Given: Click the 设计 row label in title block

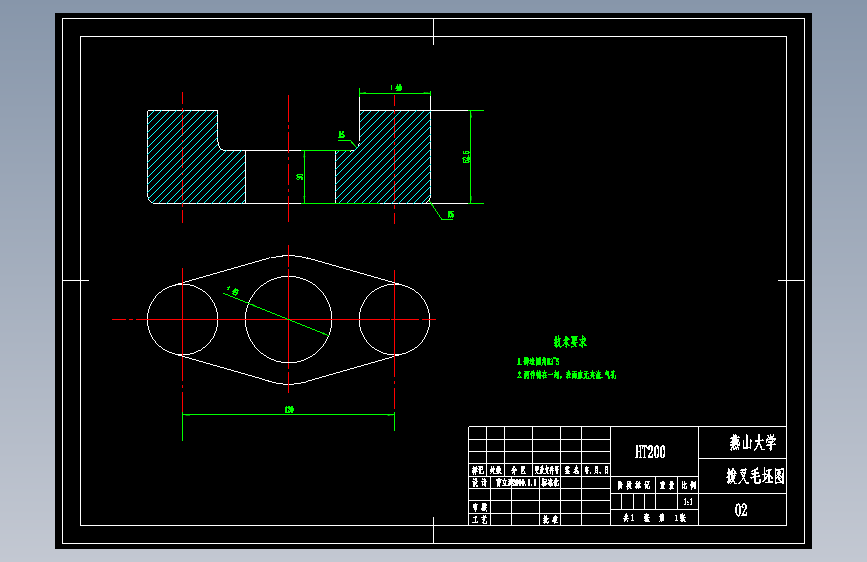Looking at the screenshot, I should (x=479, y=482).
